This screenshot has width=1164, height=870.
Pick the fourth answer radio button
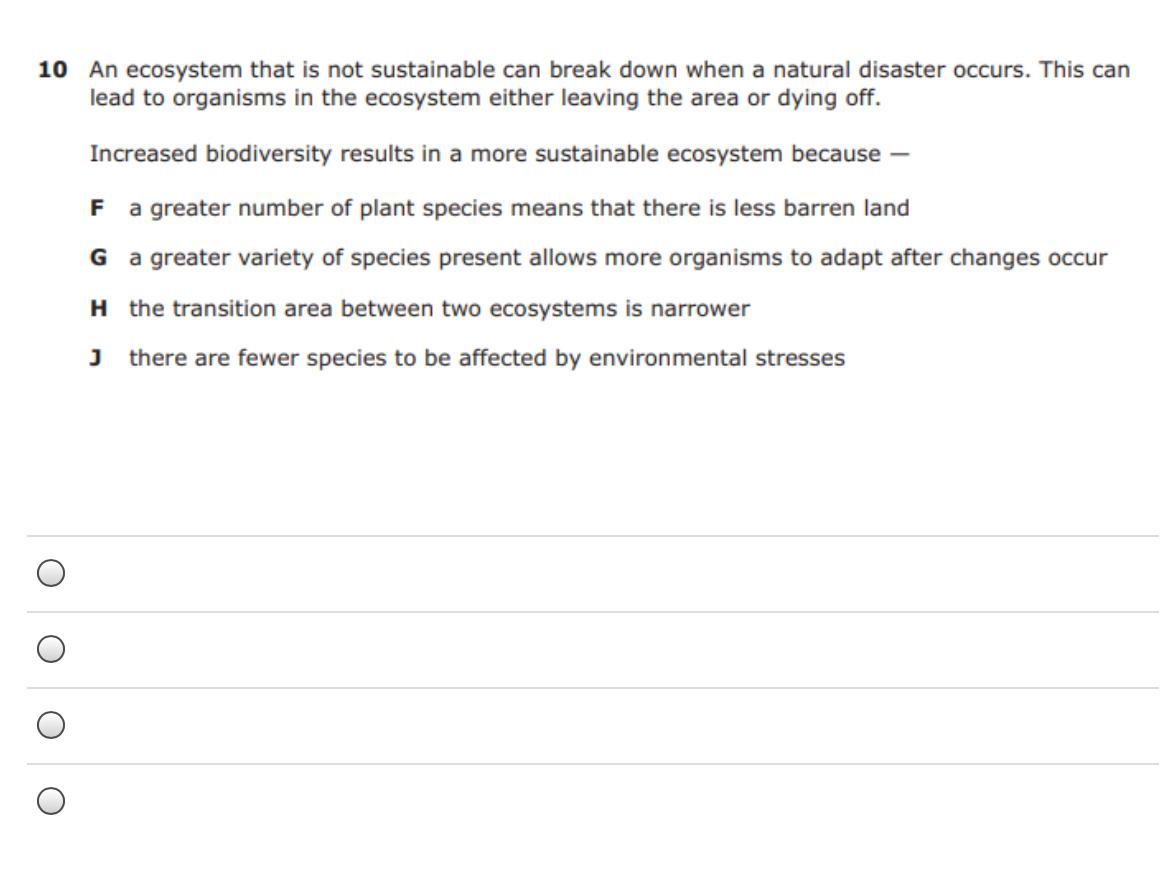pyautogui.click(x=50, y=801)
